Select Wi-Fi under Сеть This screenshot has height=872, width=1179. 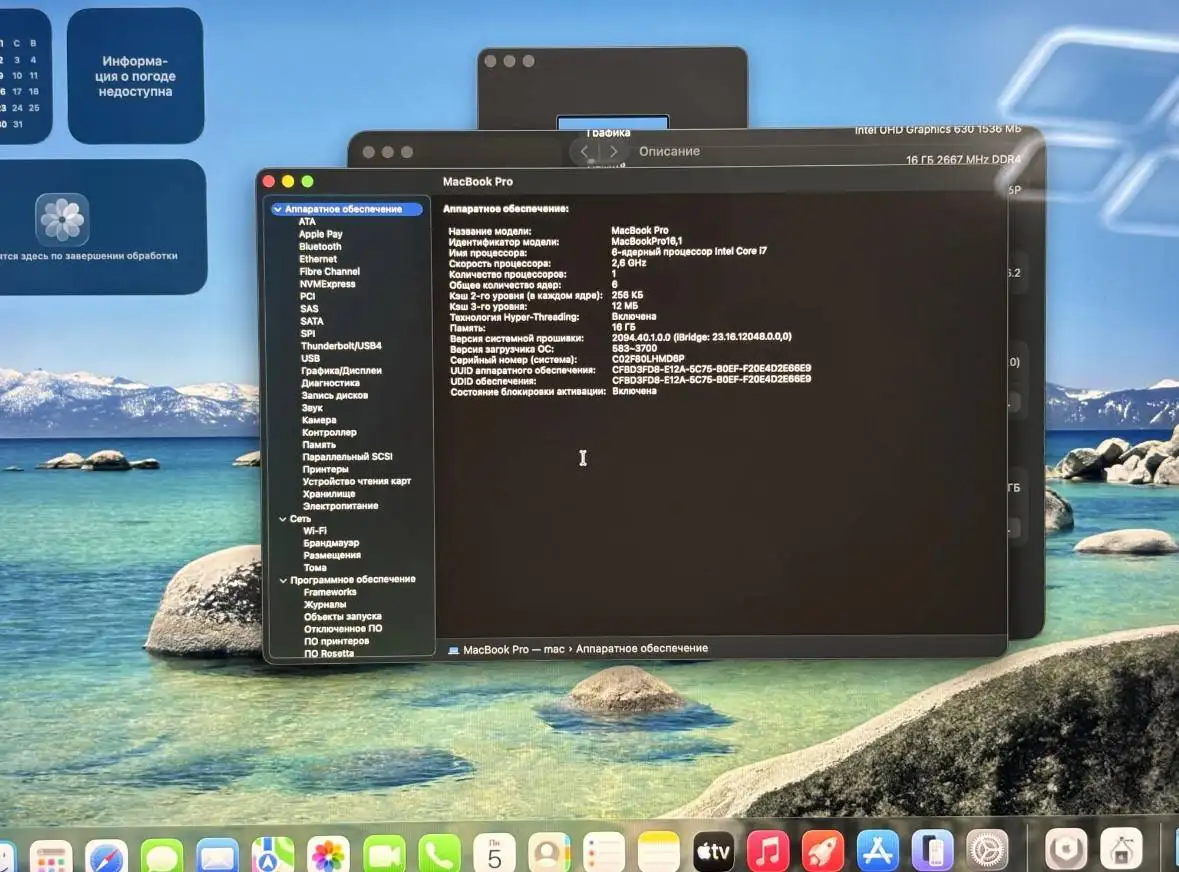tap(316, 531)
